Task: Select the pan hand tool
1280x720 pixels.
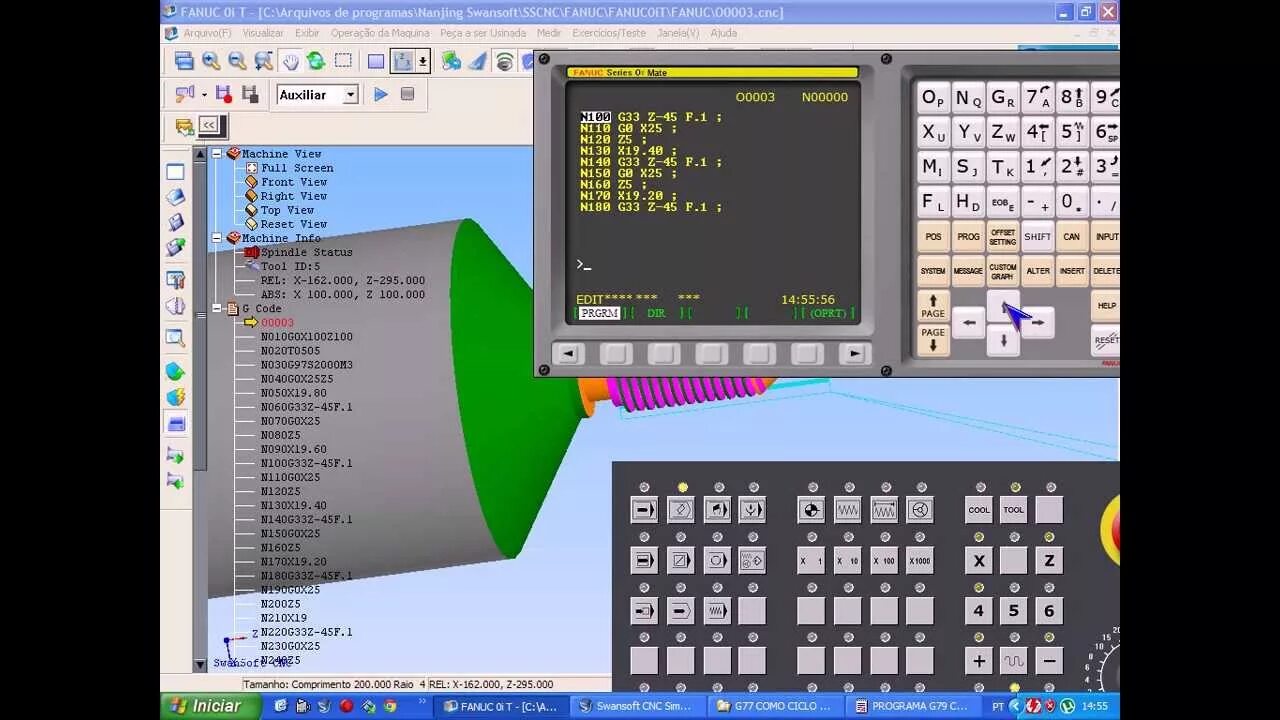Action: (x=290, y=61)
